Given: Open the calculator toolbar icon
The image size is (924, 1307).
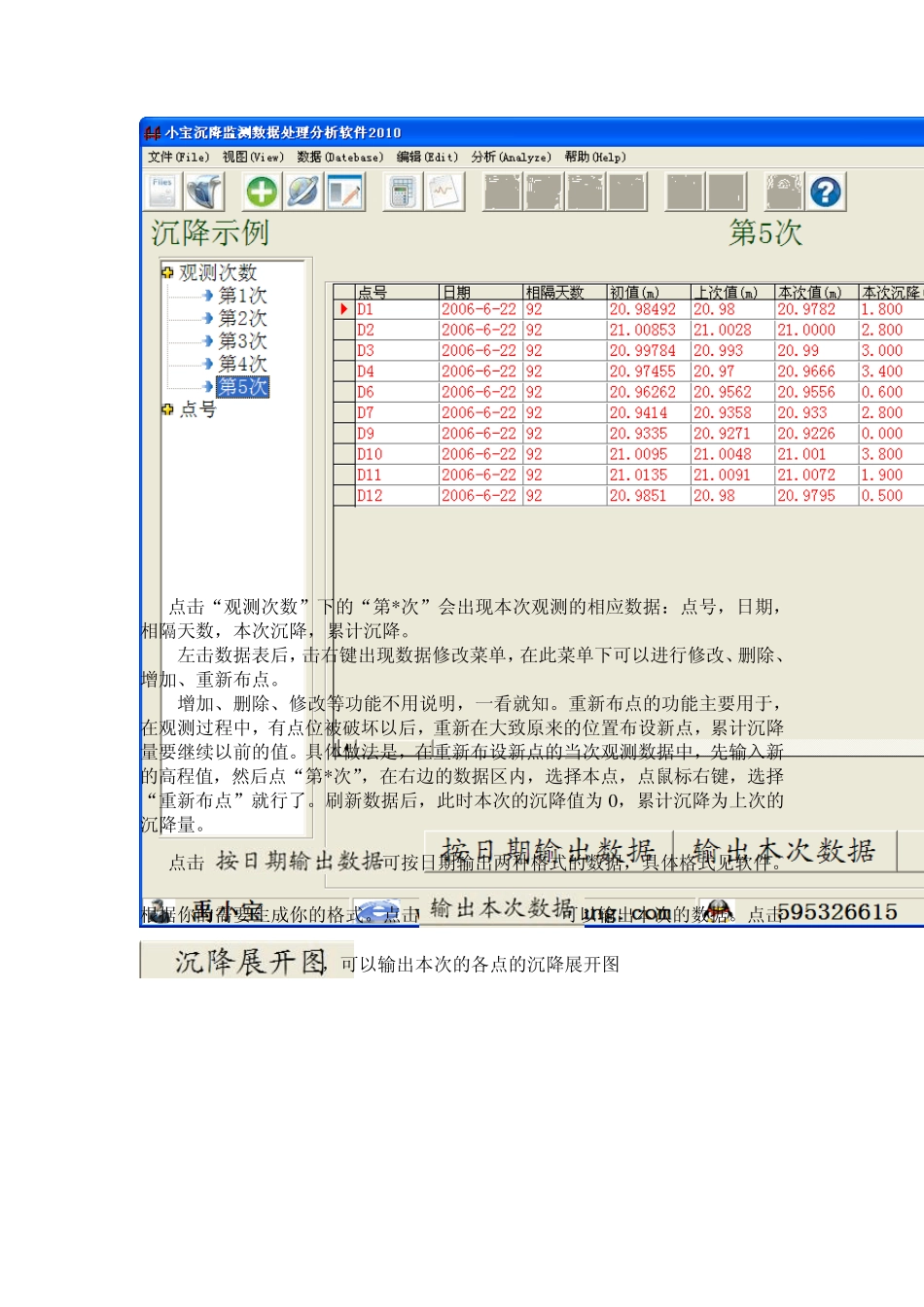Looking at the screenshot, I should click(402, 192).
